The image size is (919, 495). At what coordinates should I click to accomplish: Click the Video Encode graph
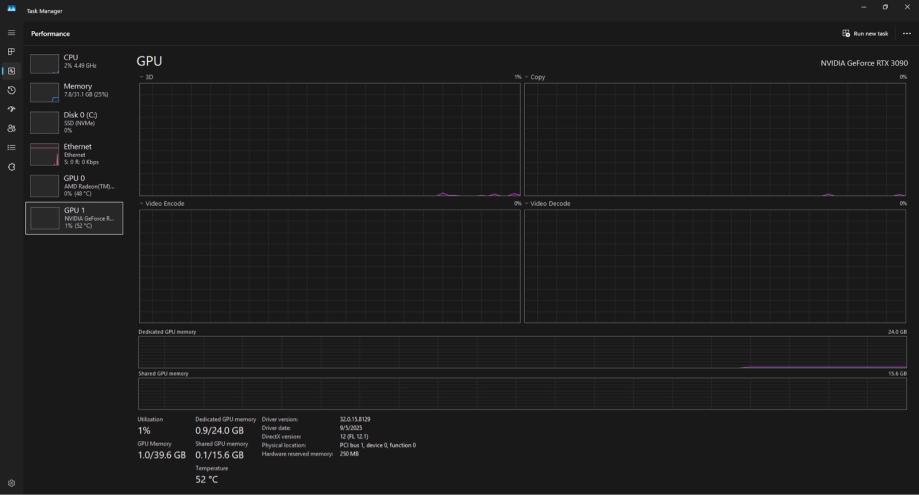(x=329, y=266)
